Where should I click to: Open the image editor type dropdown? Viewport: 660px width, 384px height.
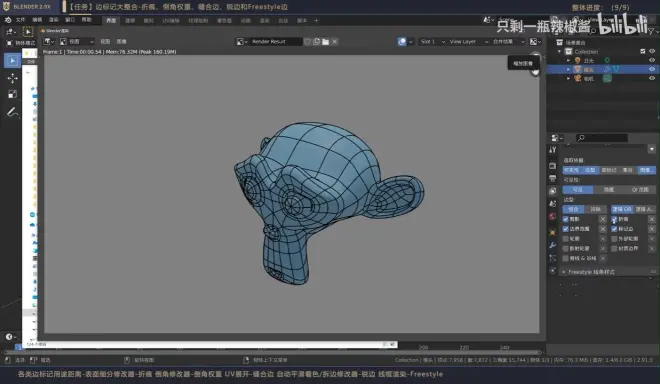click(49, 41)
